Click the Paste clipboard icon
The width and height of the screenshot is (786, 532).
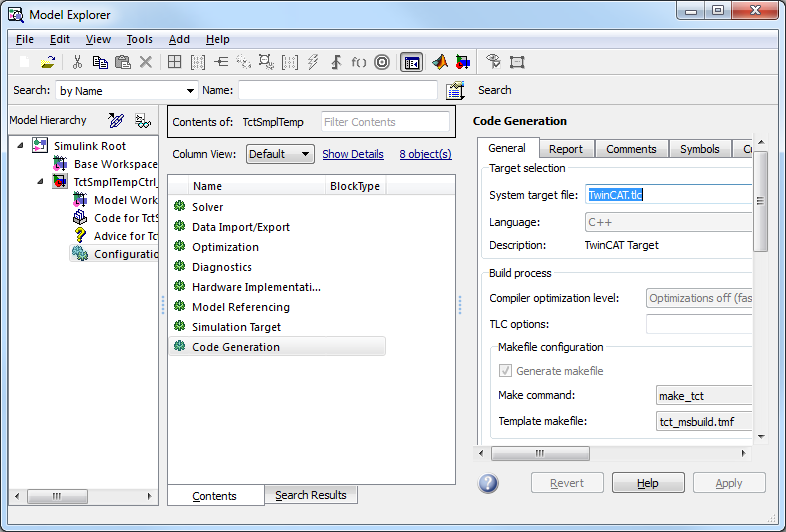click(123, 62)
